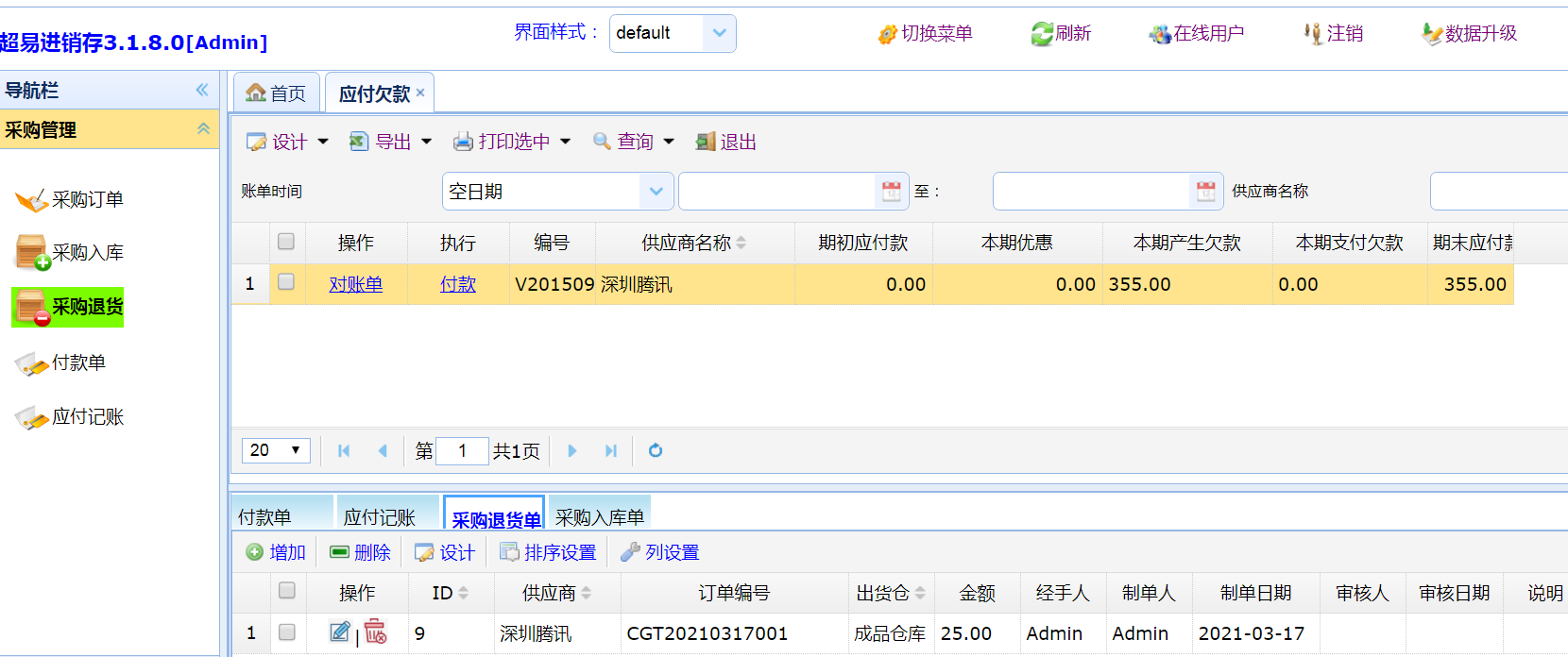Open calendar picker for start date

pyautogui.click(x=891, y=192)
